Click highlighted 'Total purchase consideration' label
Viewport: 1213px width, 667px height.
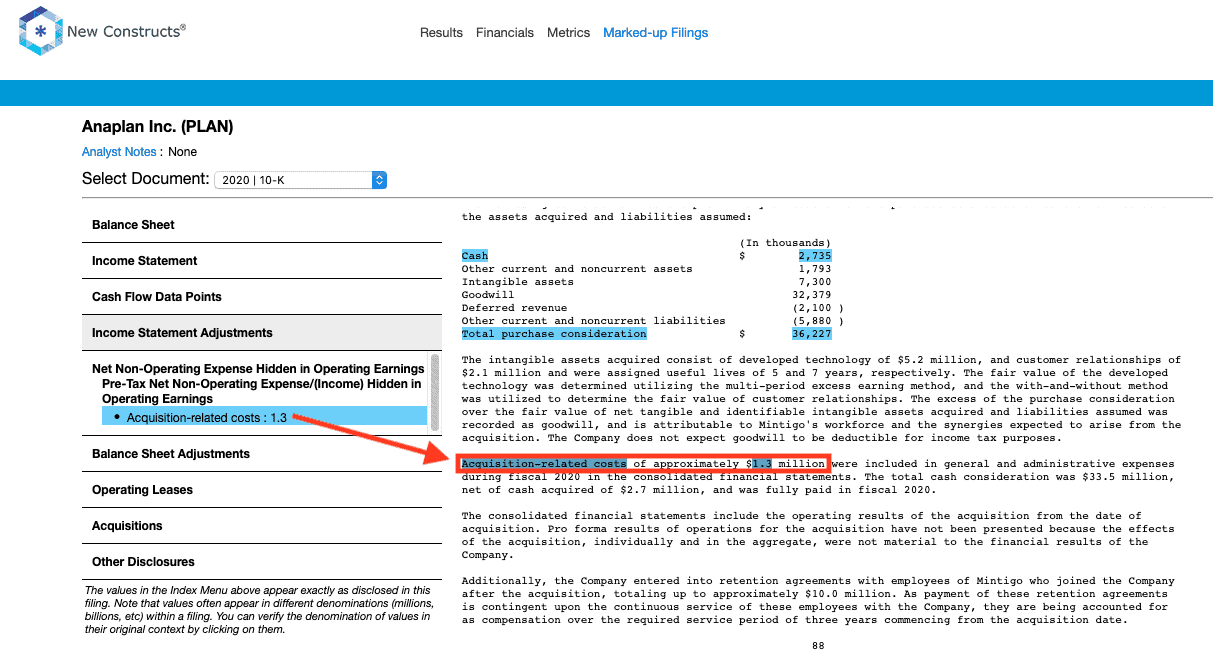(554, 334)
